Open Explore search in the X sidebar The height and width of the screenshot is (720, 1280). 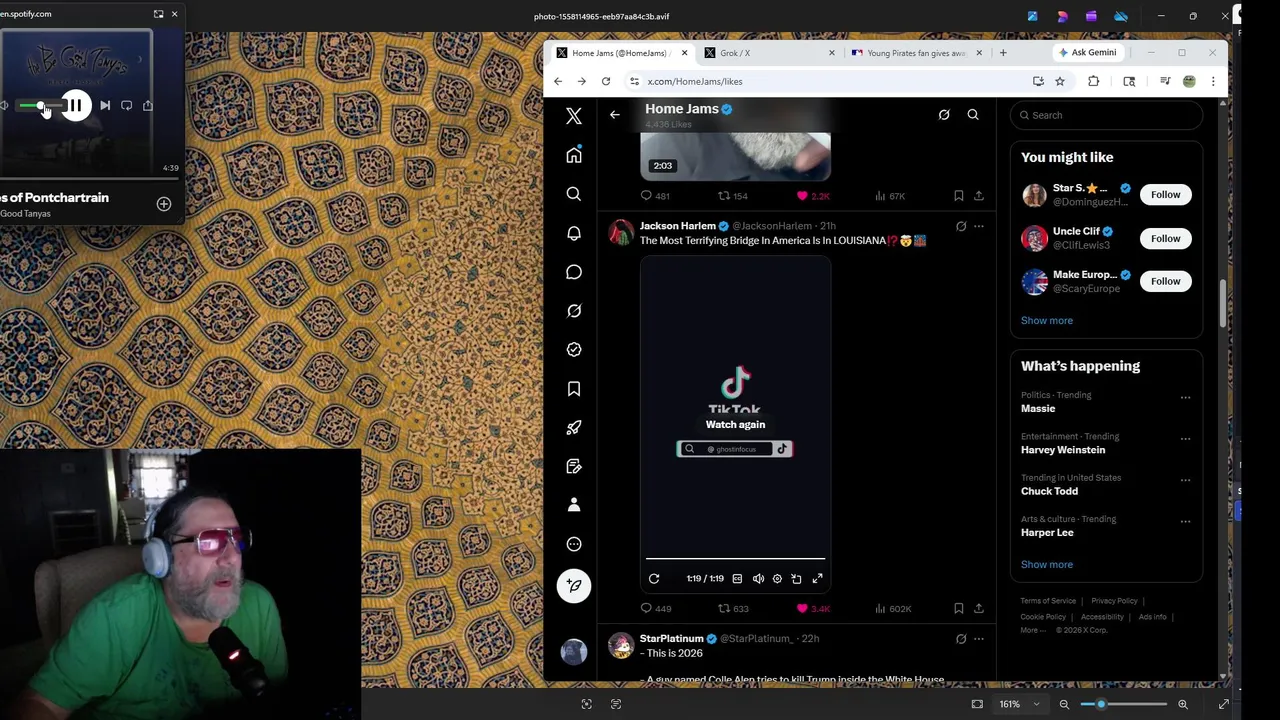click(574, 194)
